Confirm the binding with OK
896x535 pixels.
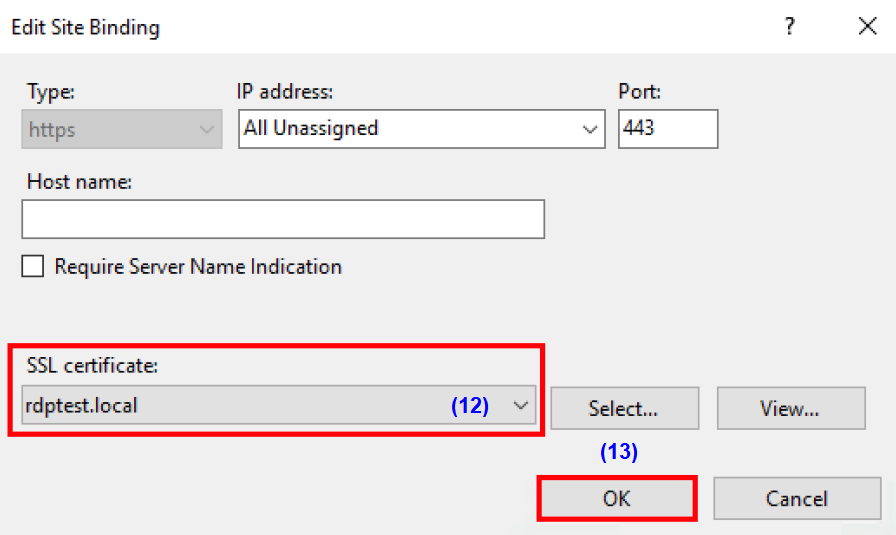617,498
